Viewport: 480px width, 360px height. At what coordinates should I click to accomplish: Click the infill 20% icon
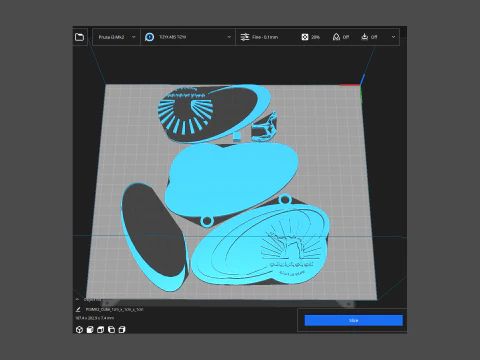point(305,37)
